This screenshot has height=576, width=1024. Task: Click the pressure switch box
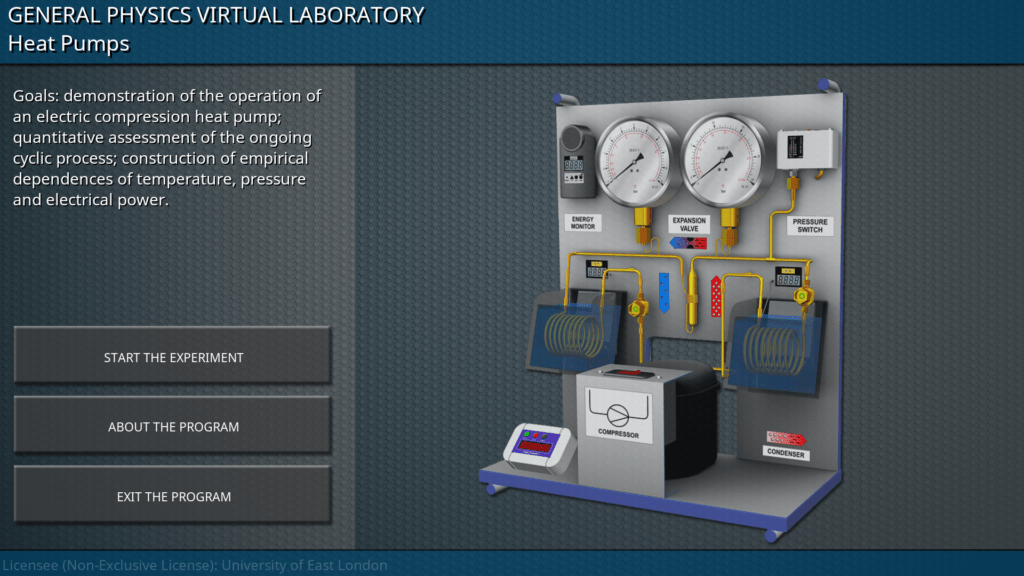click(x=805, y=151)
